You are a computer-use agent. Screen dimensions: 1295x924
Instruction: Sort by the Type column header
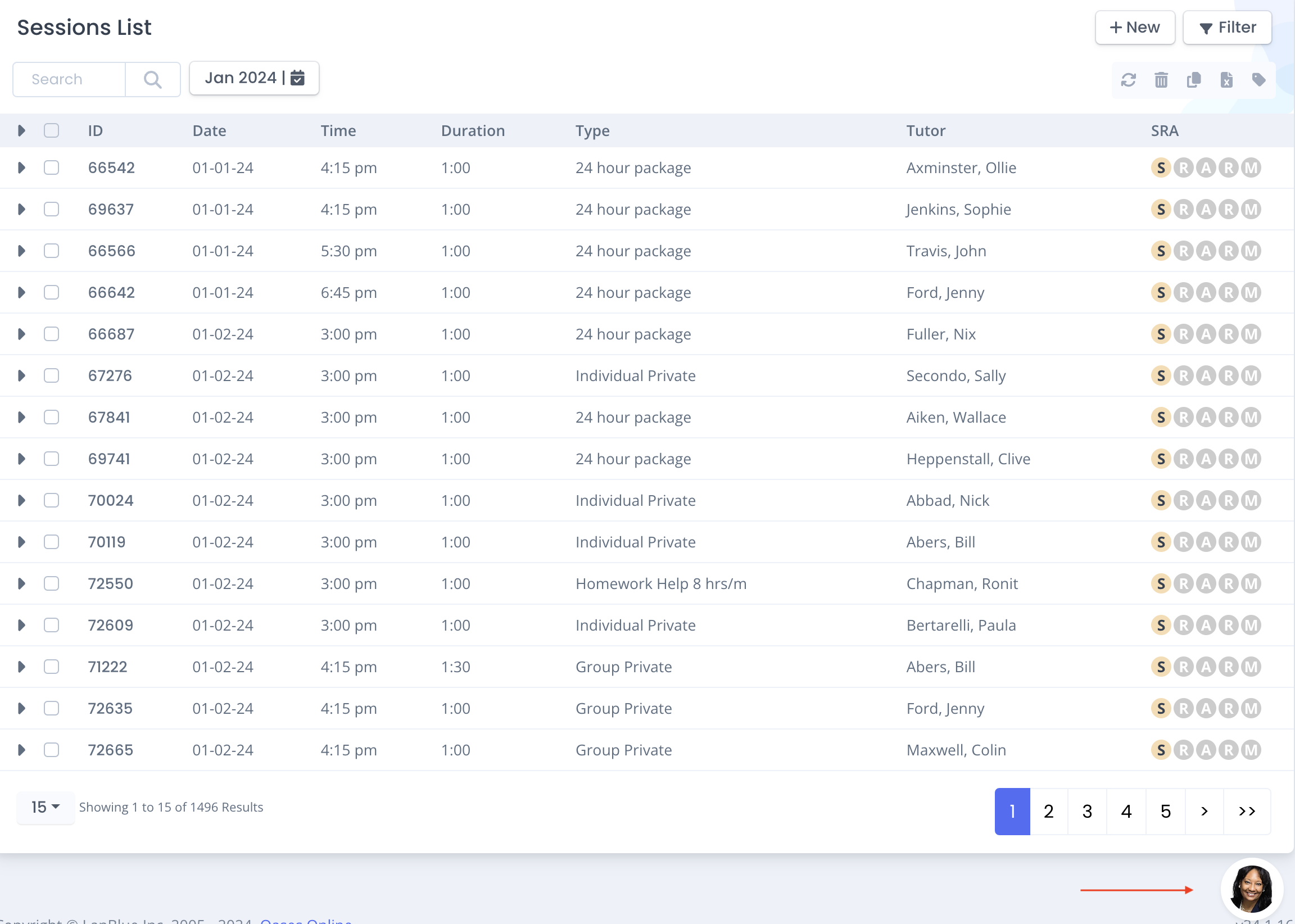[592, 130]
